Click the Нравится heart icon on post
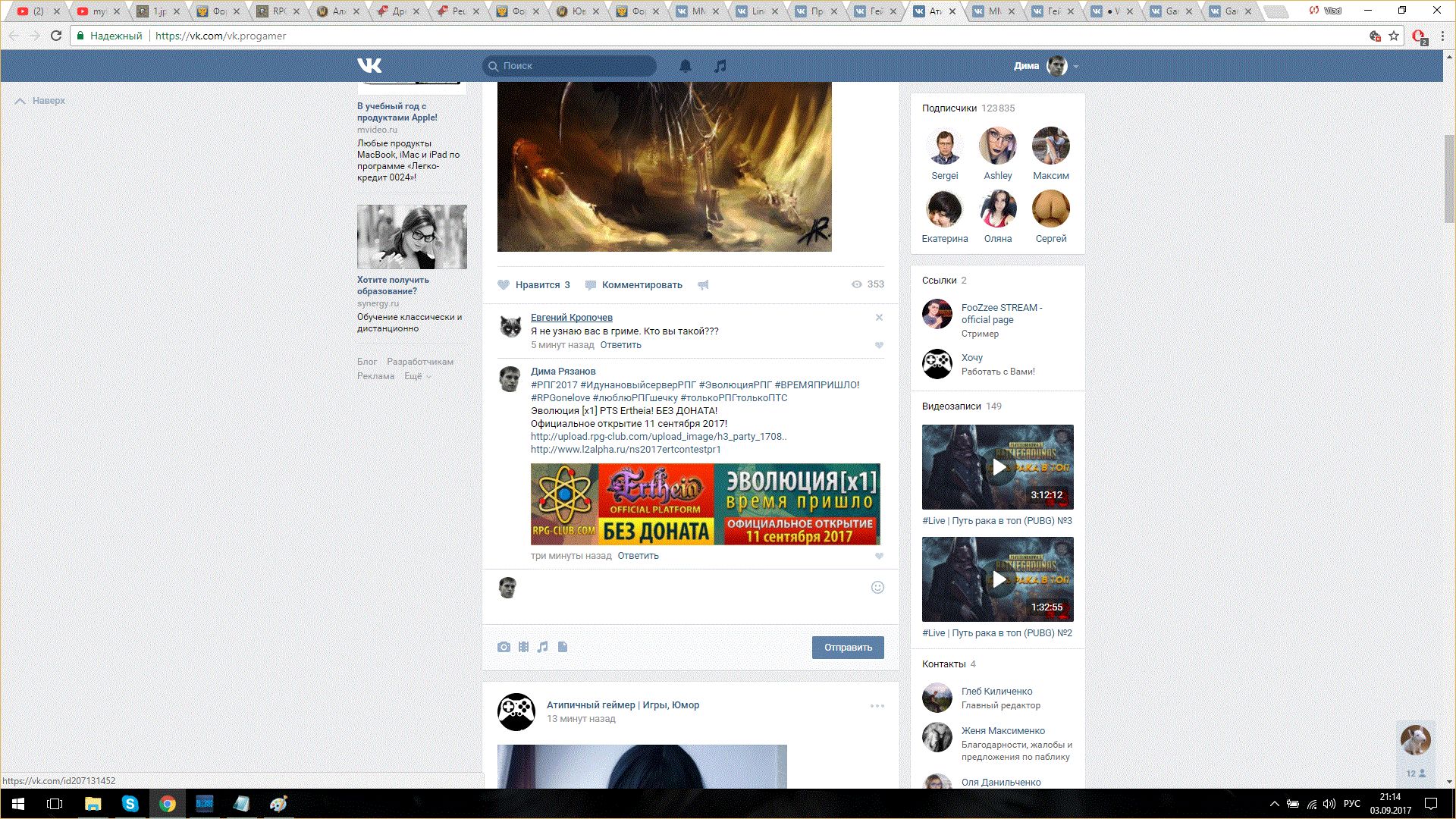1456x819 pixels. click(504, 285)
